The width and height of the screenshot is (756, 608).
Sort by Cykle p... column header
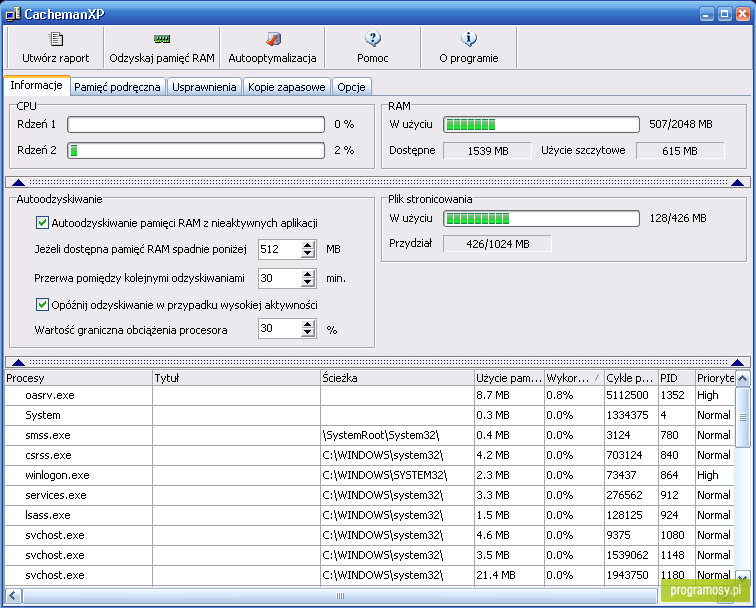(631, 378)
